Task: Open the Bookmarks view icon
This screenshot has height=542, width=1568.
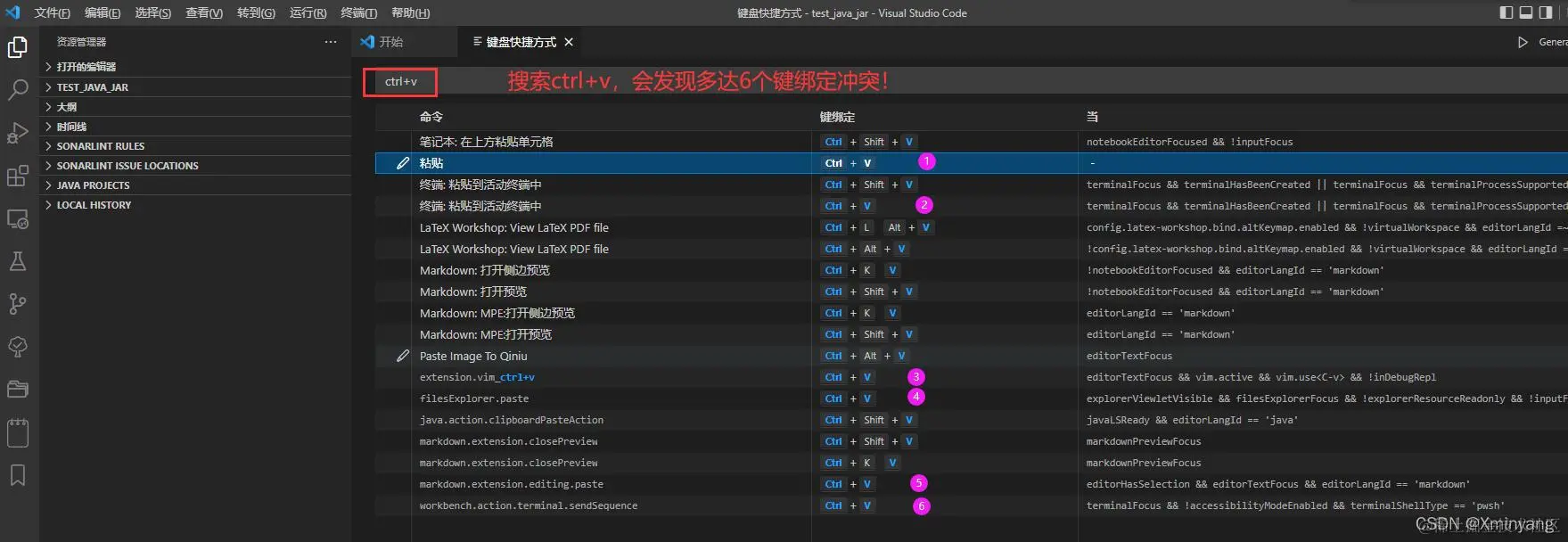Action: pyautogui.click(x=18, y=475)
